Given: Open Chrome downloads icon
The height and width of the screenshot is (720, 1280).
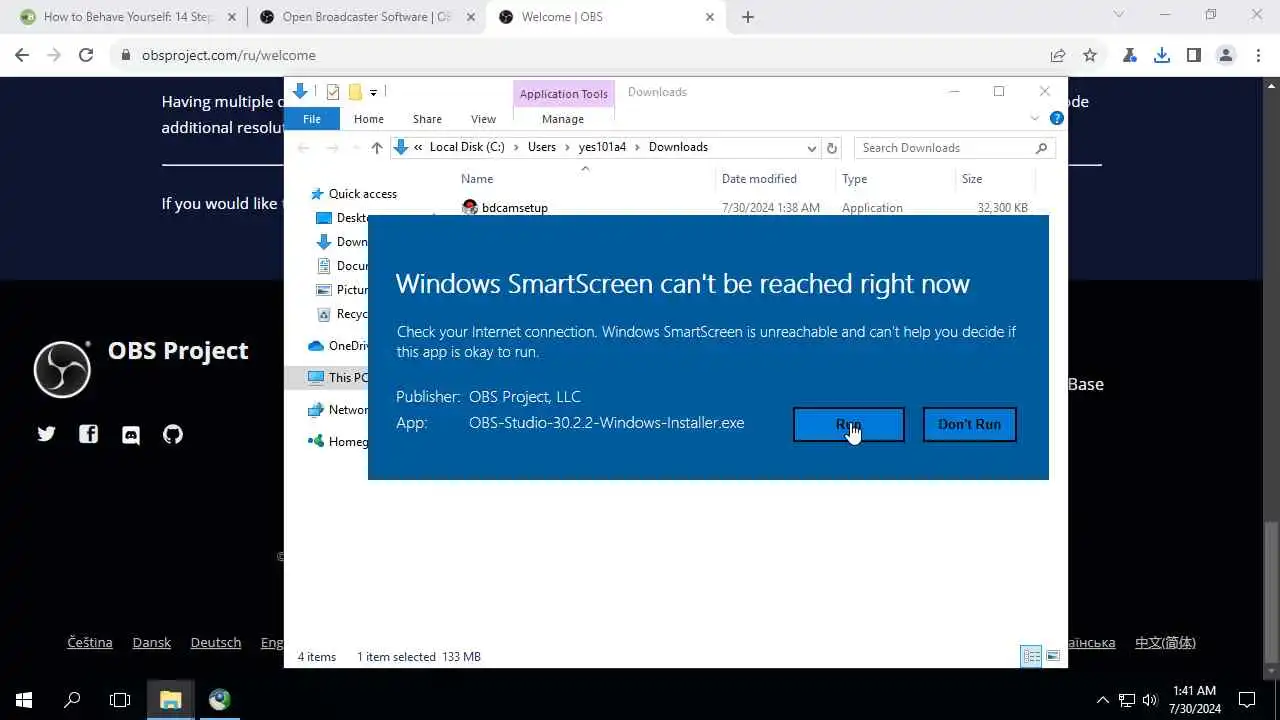Looking at the screenshot, I should coord(1162,56).
